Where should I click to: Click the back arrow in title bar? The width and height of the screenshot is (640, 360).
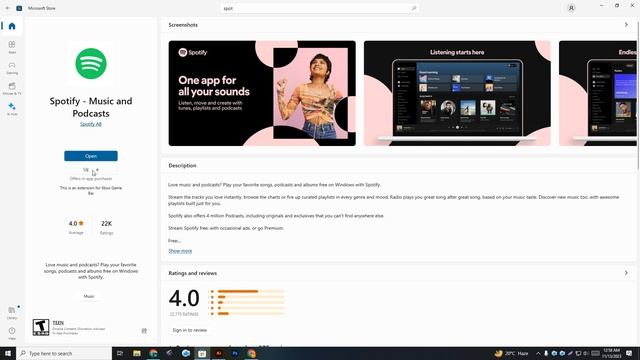pos(7,8)
